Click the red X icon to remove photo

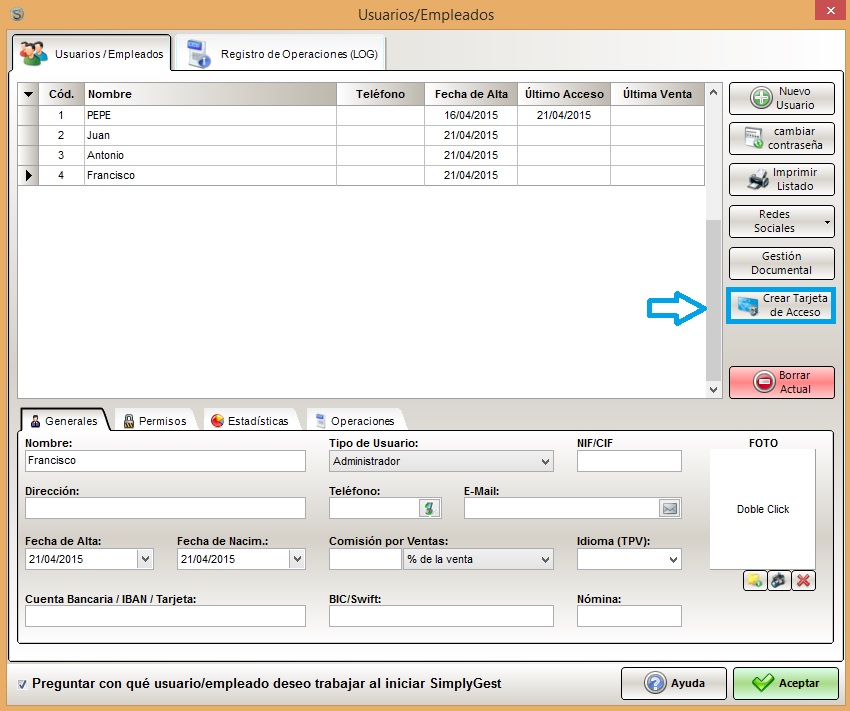click(x=803, y=580)
